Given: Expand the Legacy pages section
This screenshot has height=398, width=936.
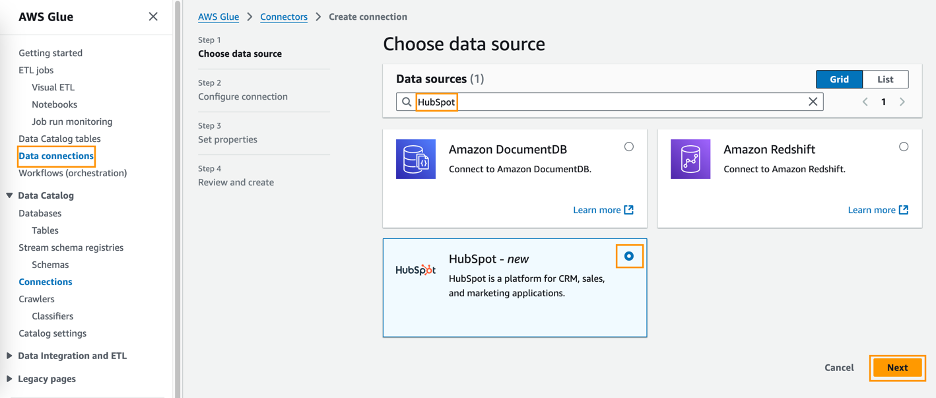Looking at the screenshot, I should [x=10, y=379].
